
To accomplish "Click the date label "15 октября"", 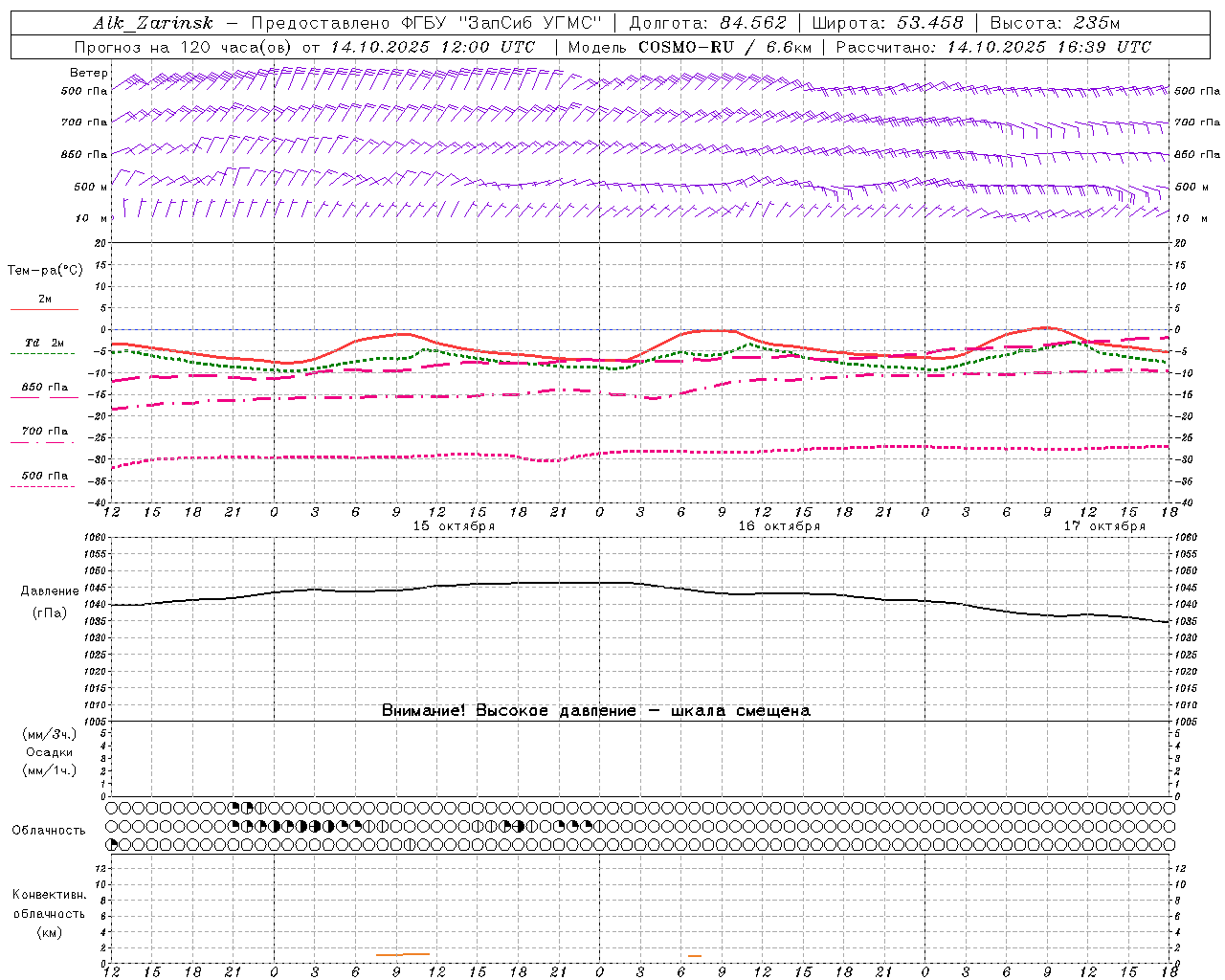I will coord(454,526).
